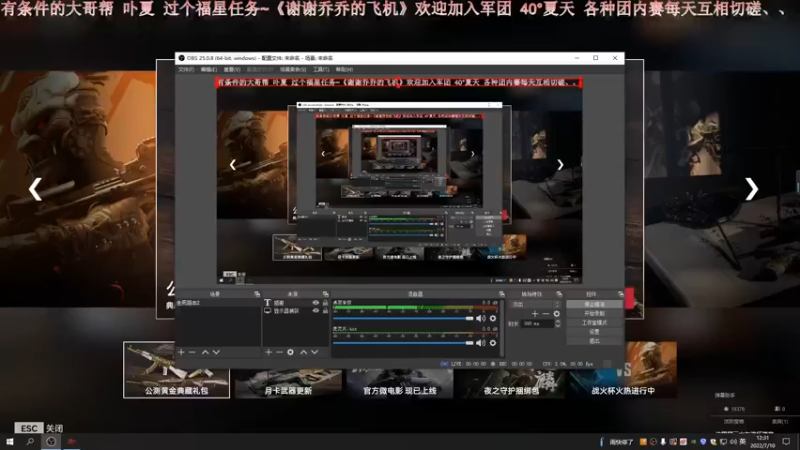
Task: Select the 夜之守护捆绑包 thumbnail
Action: [x=511, y=383]
